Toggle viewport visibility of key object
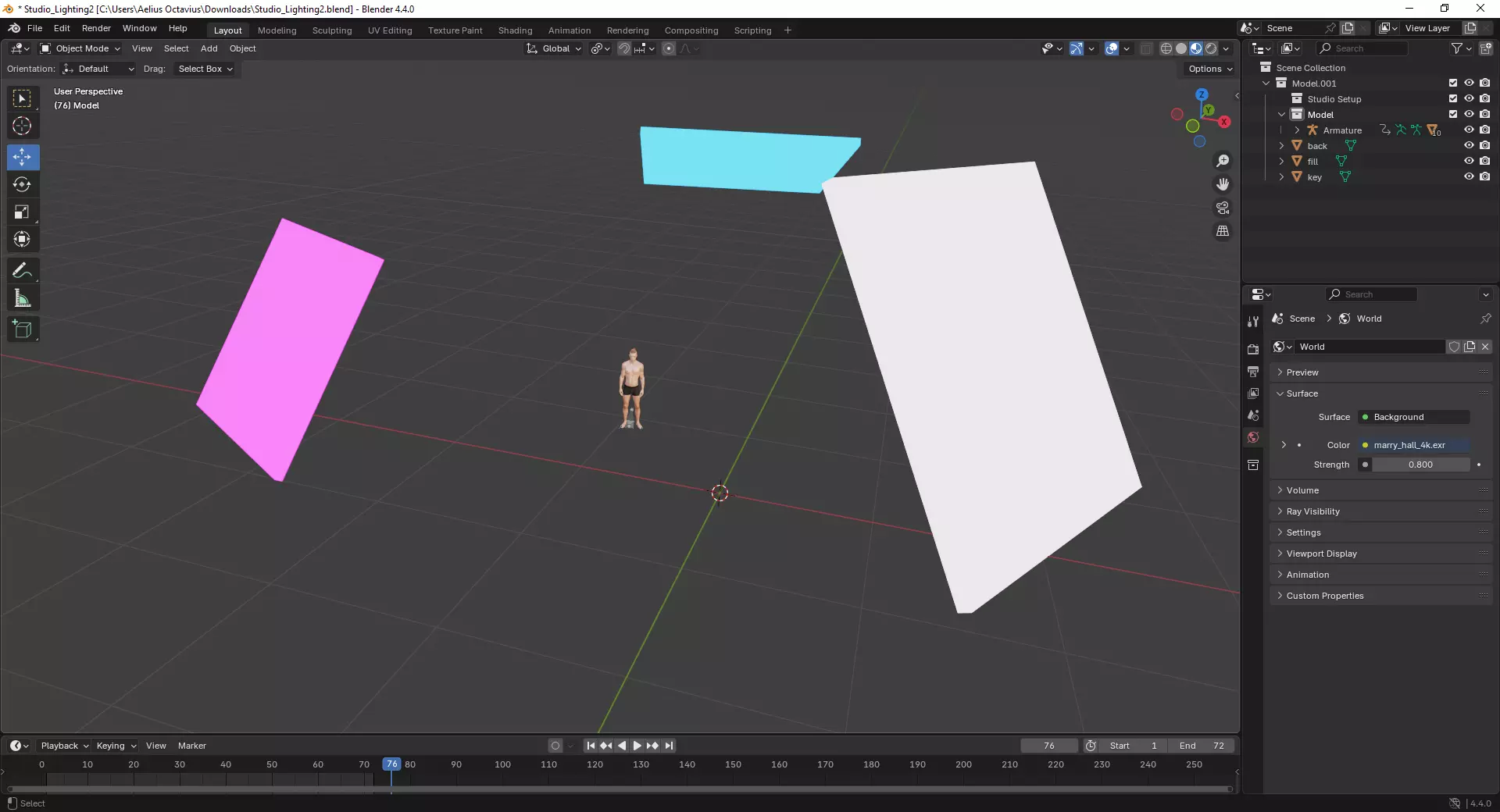This screenshot has width=1500, height=812. [1469, 176]
